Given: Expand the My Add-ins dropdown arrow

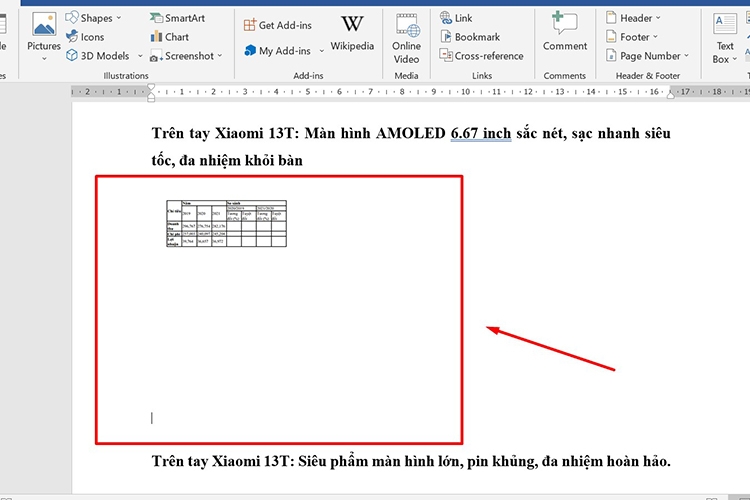Looking at the screenshot, I should [x=321, y=51].
